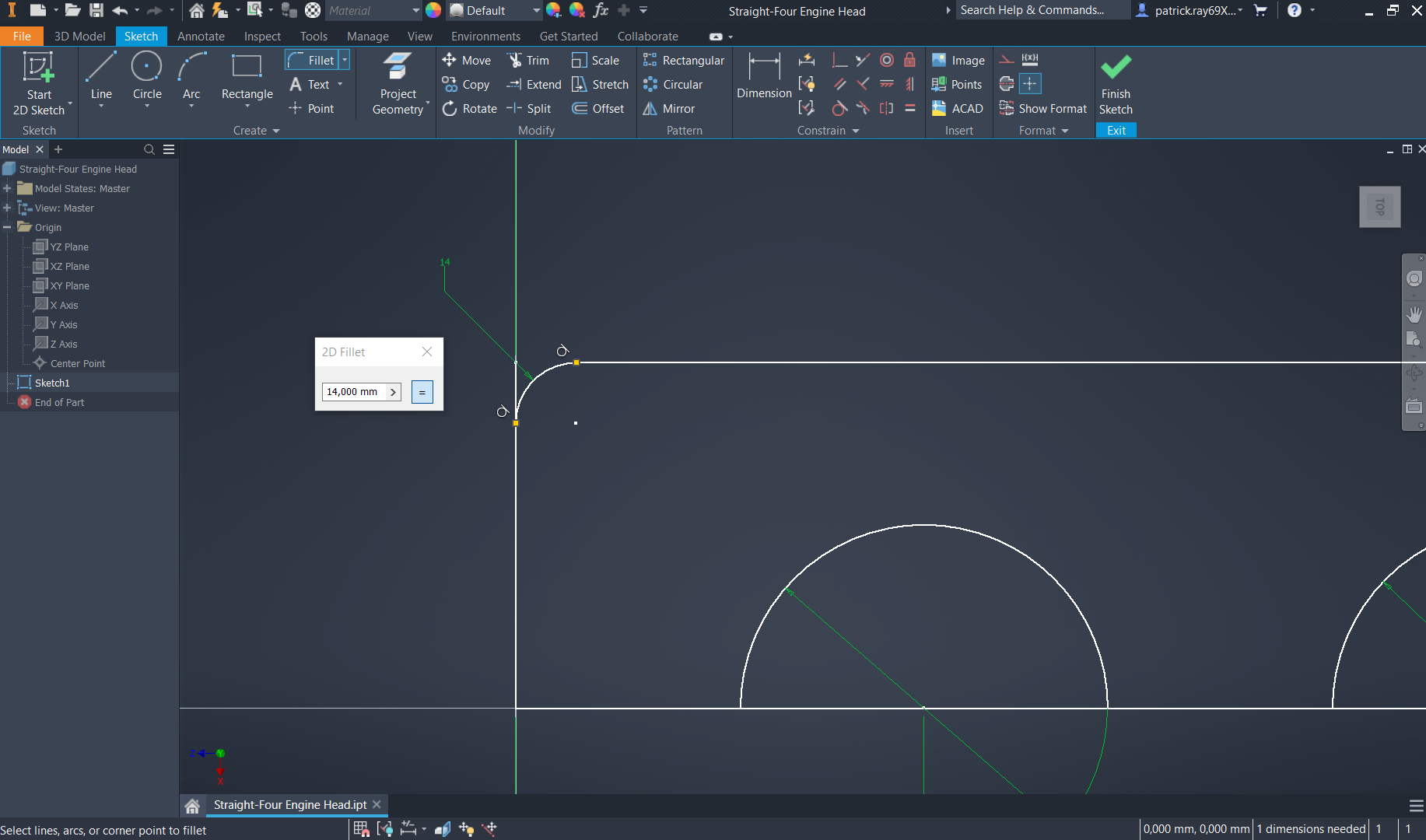
Task: Select the Line sketch tool
Action: [x=101, y=76]
